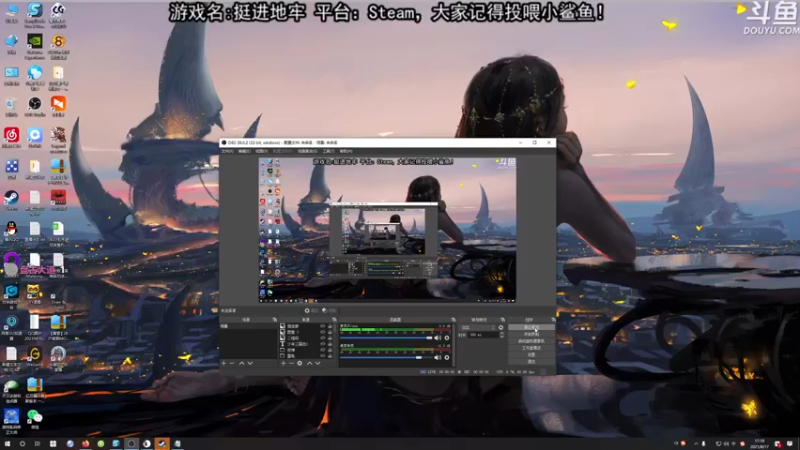The width and height of the screenshot is (800, 450).
Task: Open File menu in OBS
Action: click(x=227, y=151)
